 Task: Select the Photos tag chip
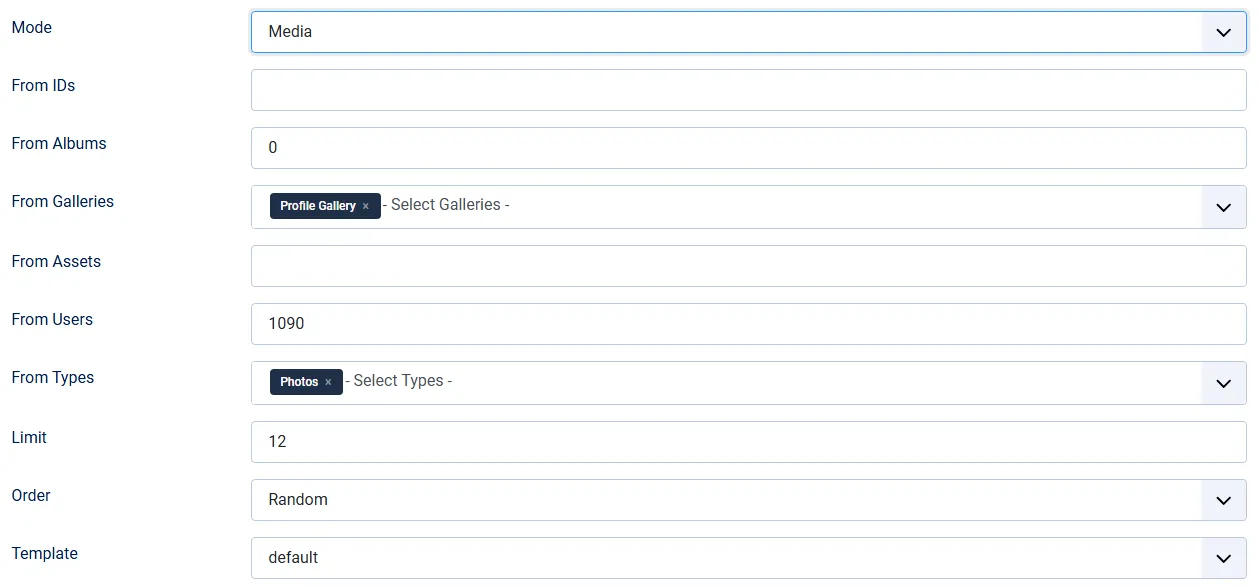[x=299, y=382]
